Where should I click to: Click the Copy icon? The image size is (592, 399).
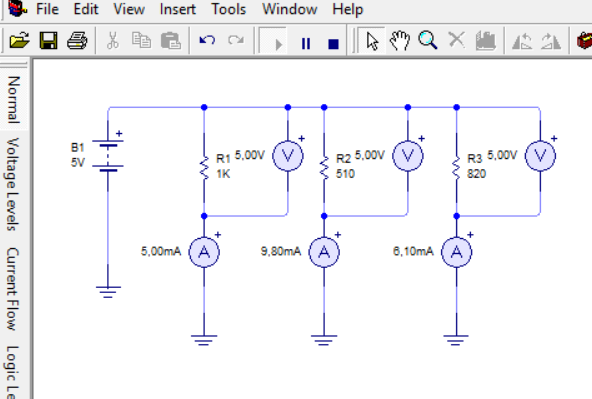[x=141, y=40]
